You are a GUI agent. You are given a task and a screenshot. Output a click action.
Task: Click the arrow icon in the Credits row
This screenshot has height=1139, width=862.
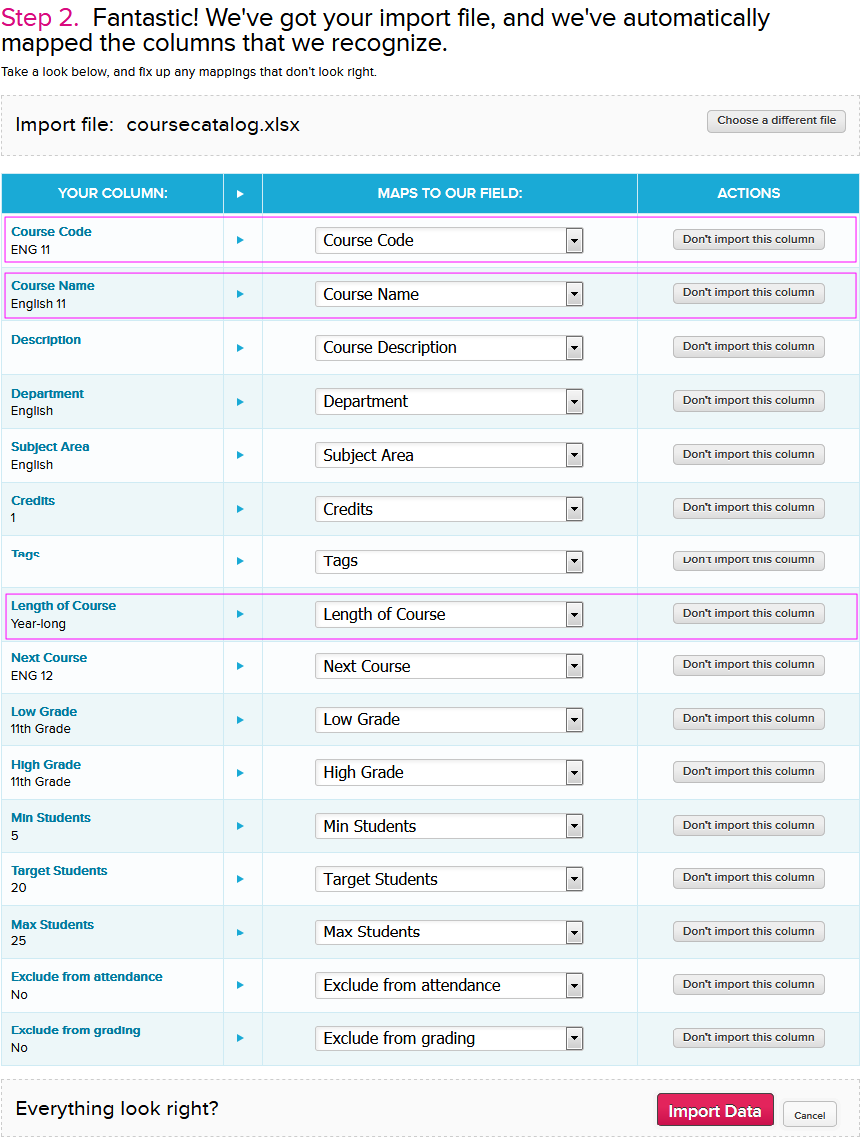tap(240, 509)
